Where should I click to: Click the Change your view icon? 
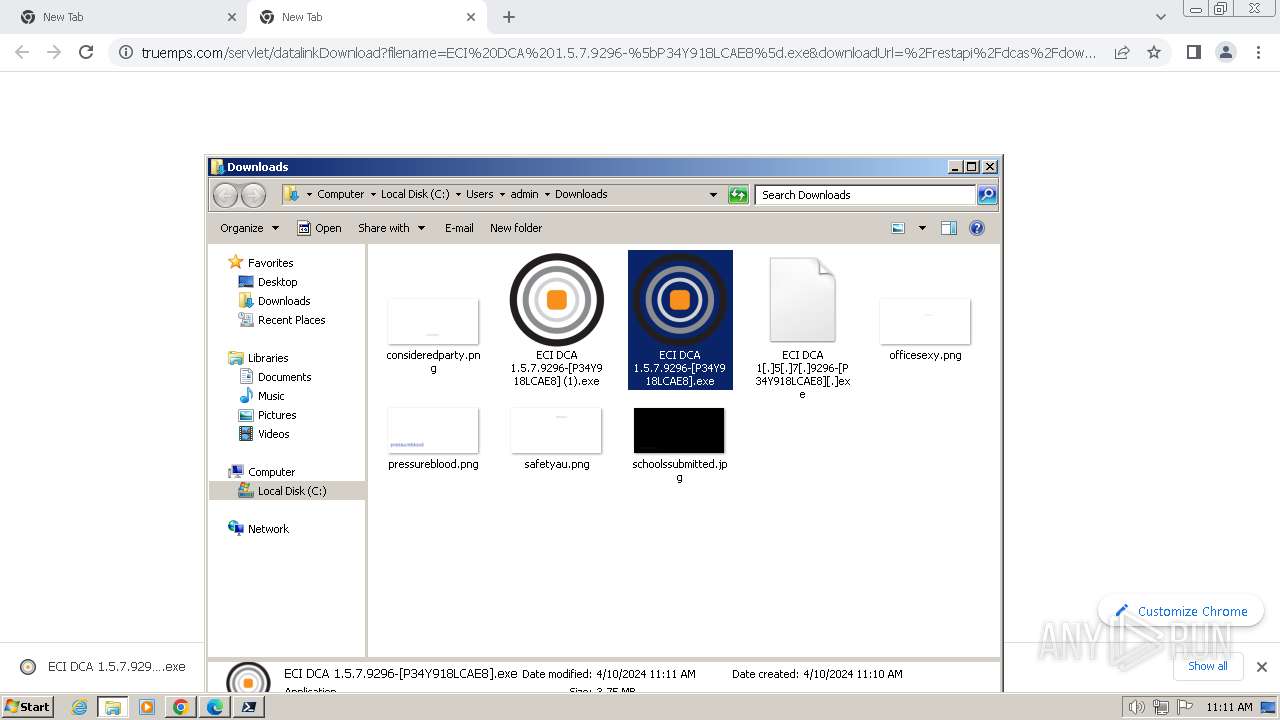point(898,228)
